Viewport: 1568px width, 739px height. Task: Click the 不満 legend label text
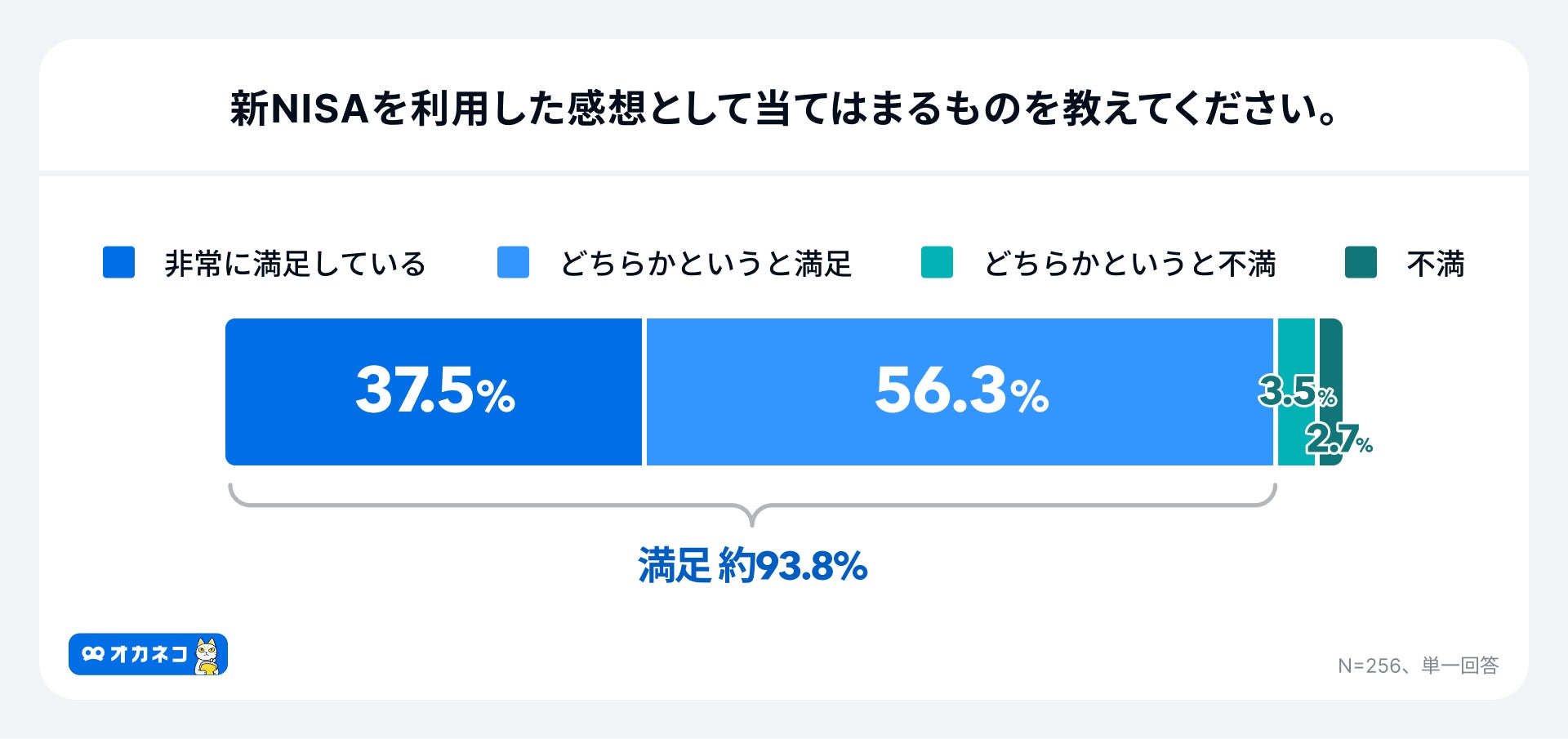(x=1435, y=264)
